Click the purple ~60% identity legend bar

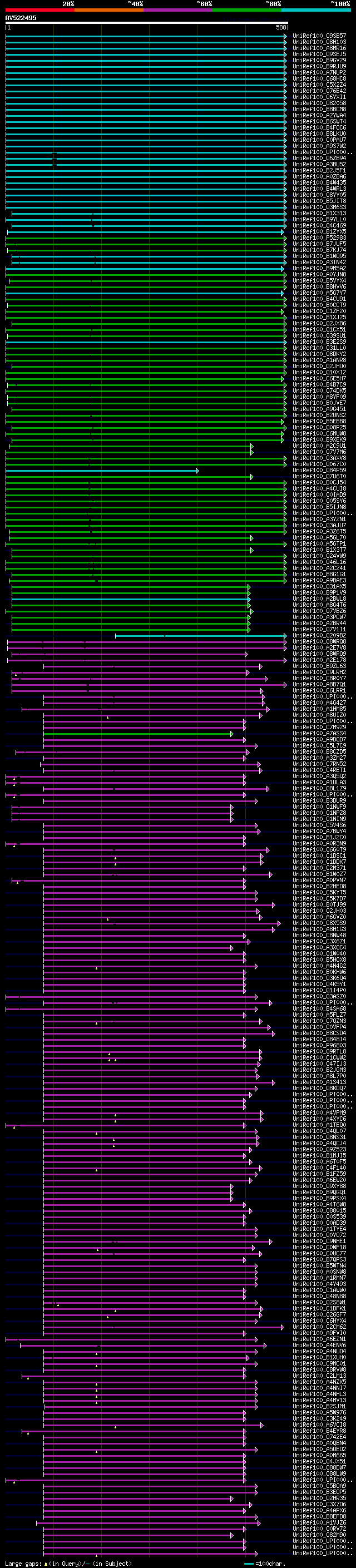point(179,10)
